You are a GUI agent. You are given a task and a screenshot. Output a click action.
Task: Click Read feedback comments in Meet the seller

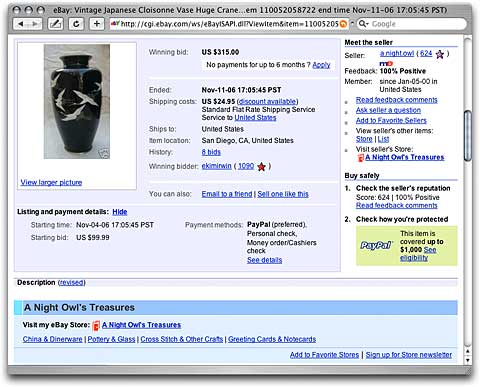point(396,100)
